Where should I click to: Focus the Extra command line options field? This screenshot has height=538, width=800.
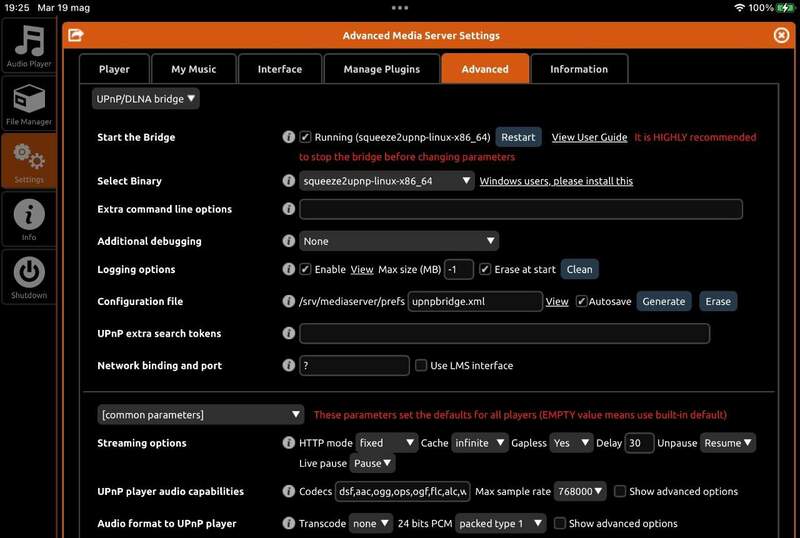click(521, 209)
